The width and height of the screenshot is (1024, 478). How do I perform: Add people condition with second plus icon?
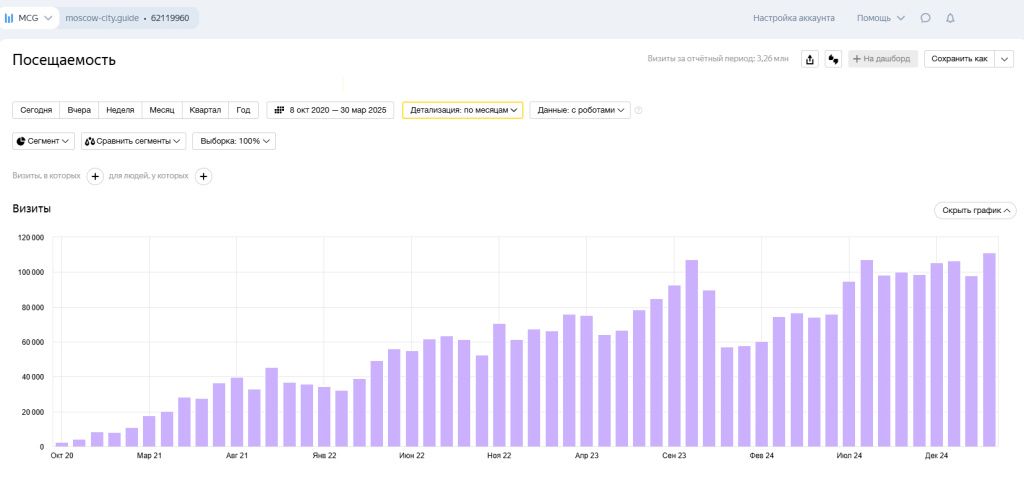(204, 176)
